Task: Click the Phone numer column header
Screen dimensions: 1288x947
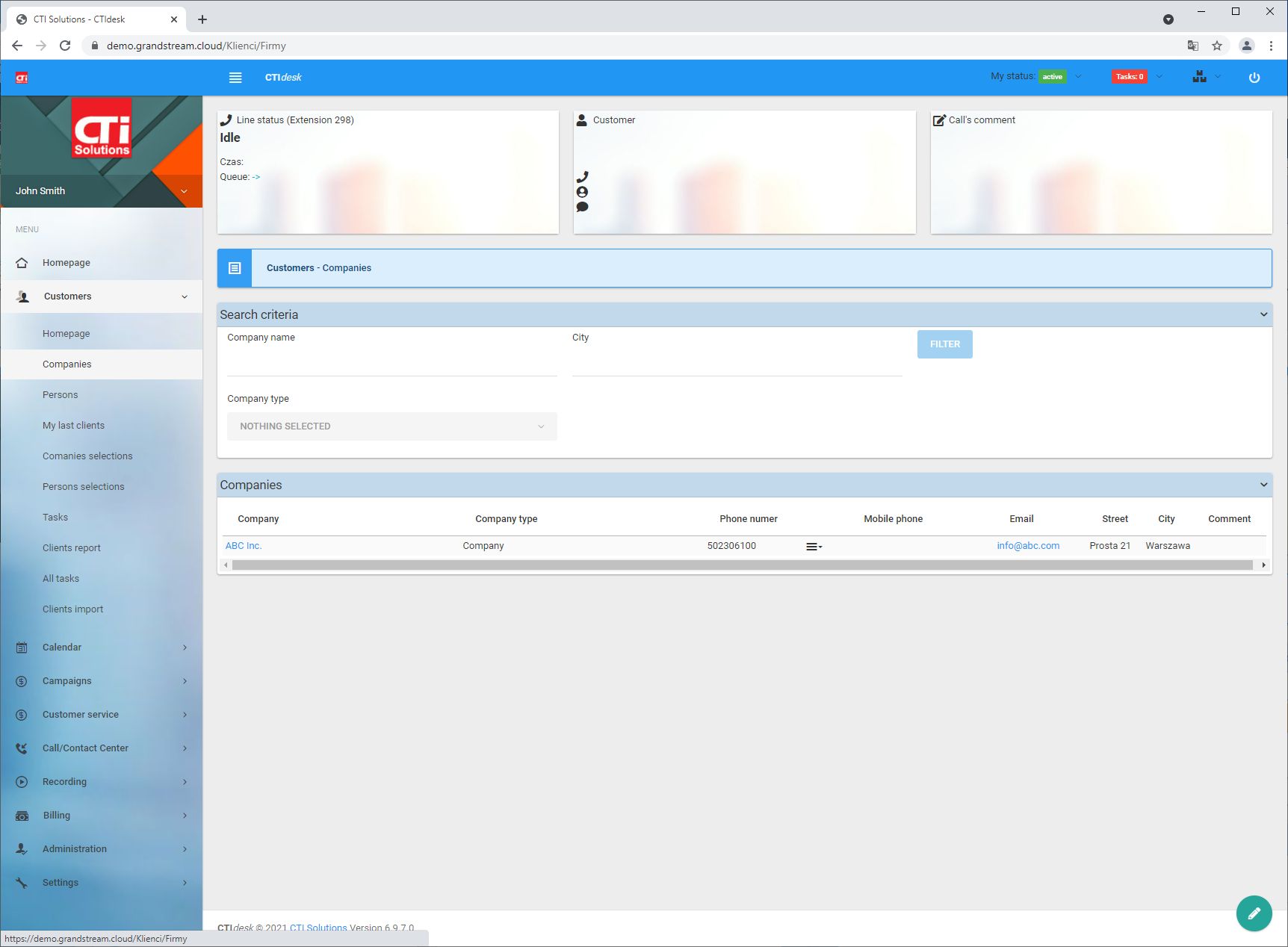Action: coord(749,519)
